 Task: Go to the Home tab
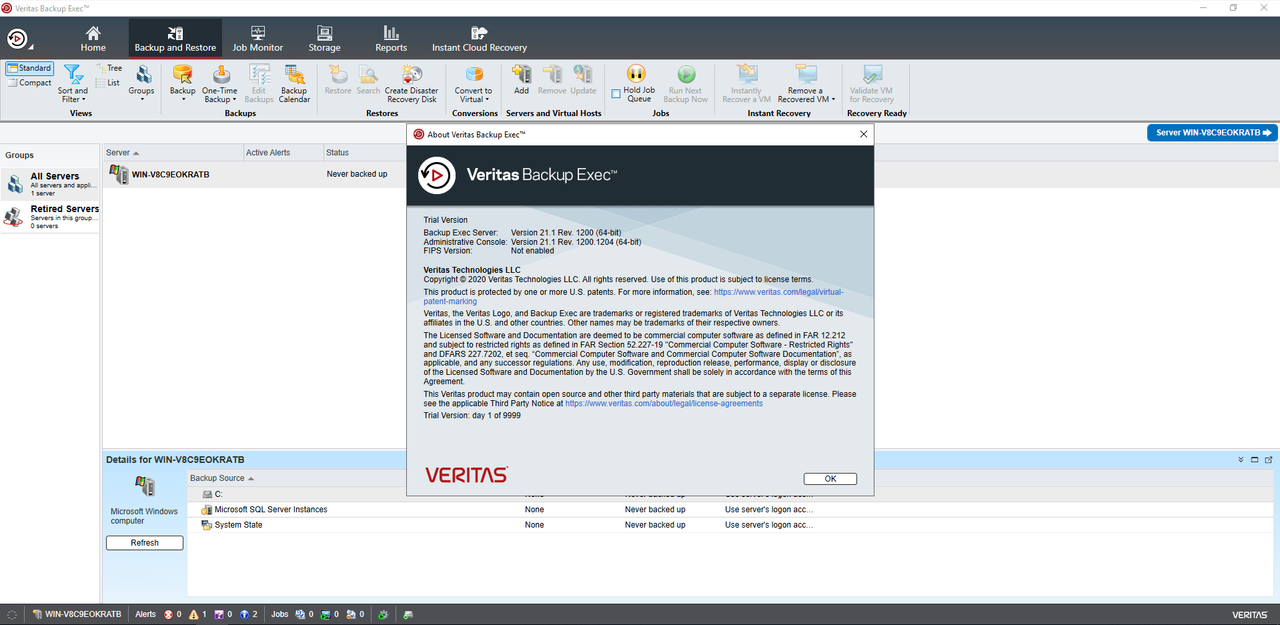click(x=93, y=39)
